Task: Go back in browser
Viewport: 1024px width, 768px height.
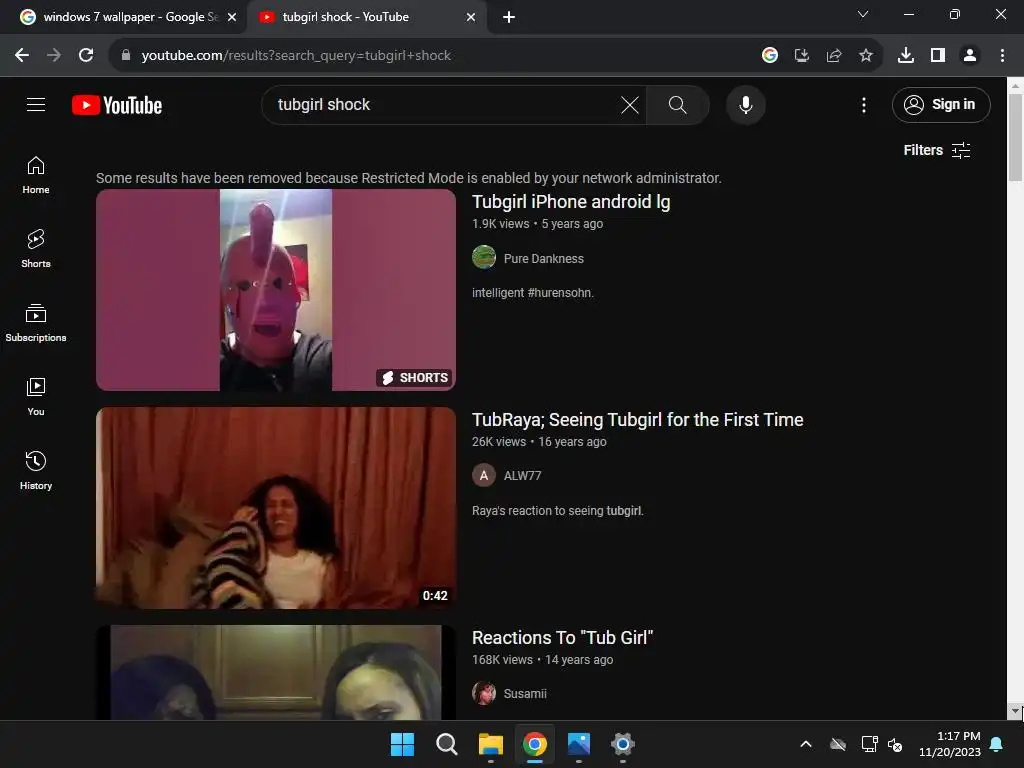Action: 22,56
